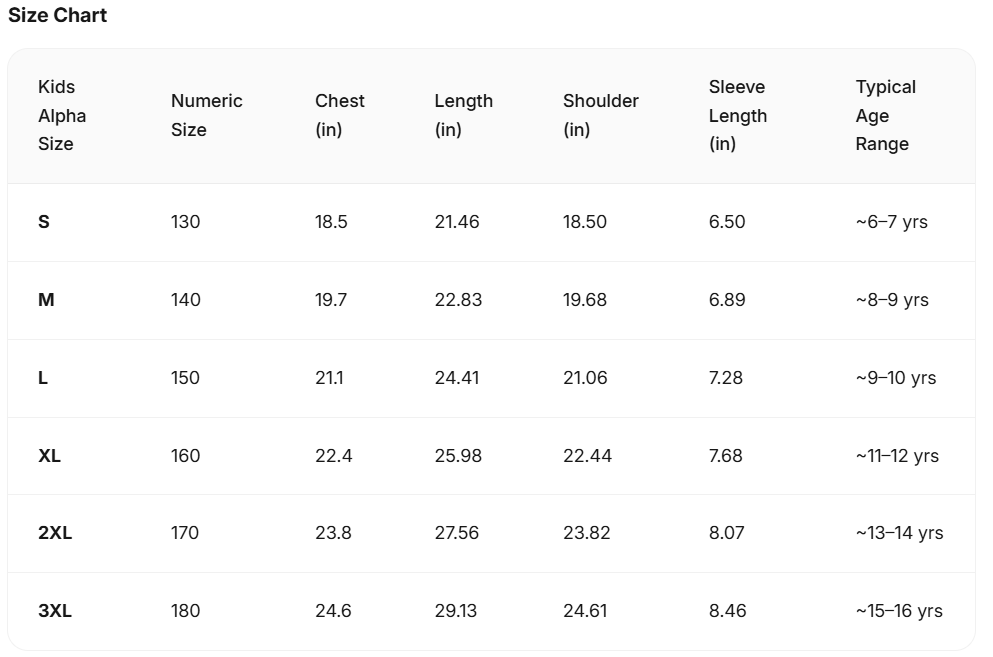
Task: Click the S size row label
Action: click(x=44, y=222)
